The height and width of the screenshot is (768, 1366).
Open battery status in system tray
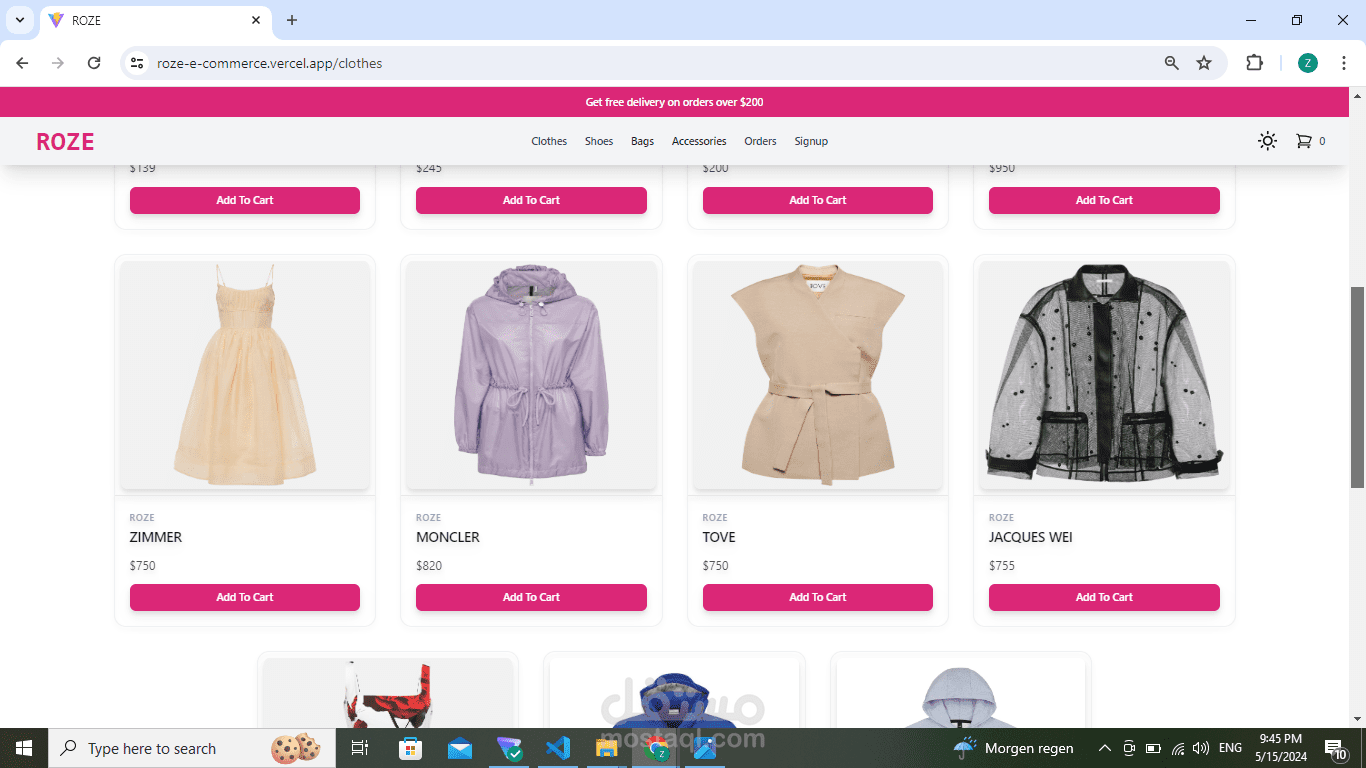1153,748
